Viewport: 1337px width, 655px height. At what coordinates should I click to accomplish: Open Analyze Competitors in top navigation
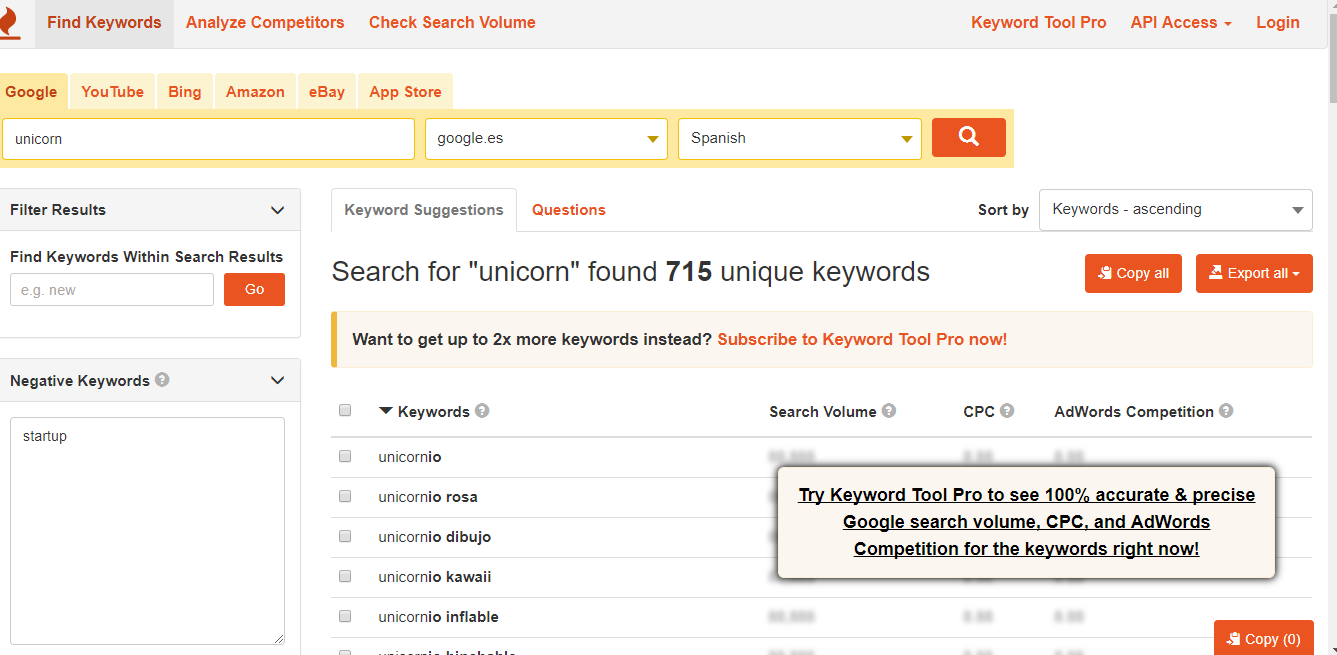point(265,22)
